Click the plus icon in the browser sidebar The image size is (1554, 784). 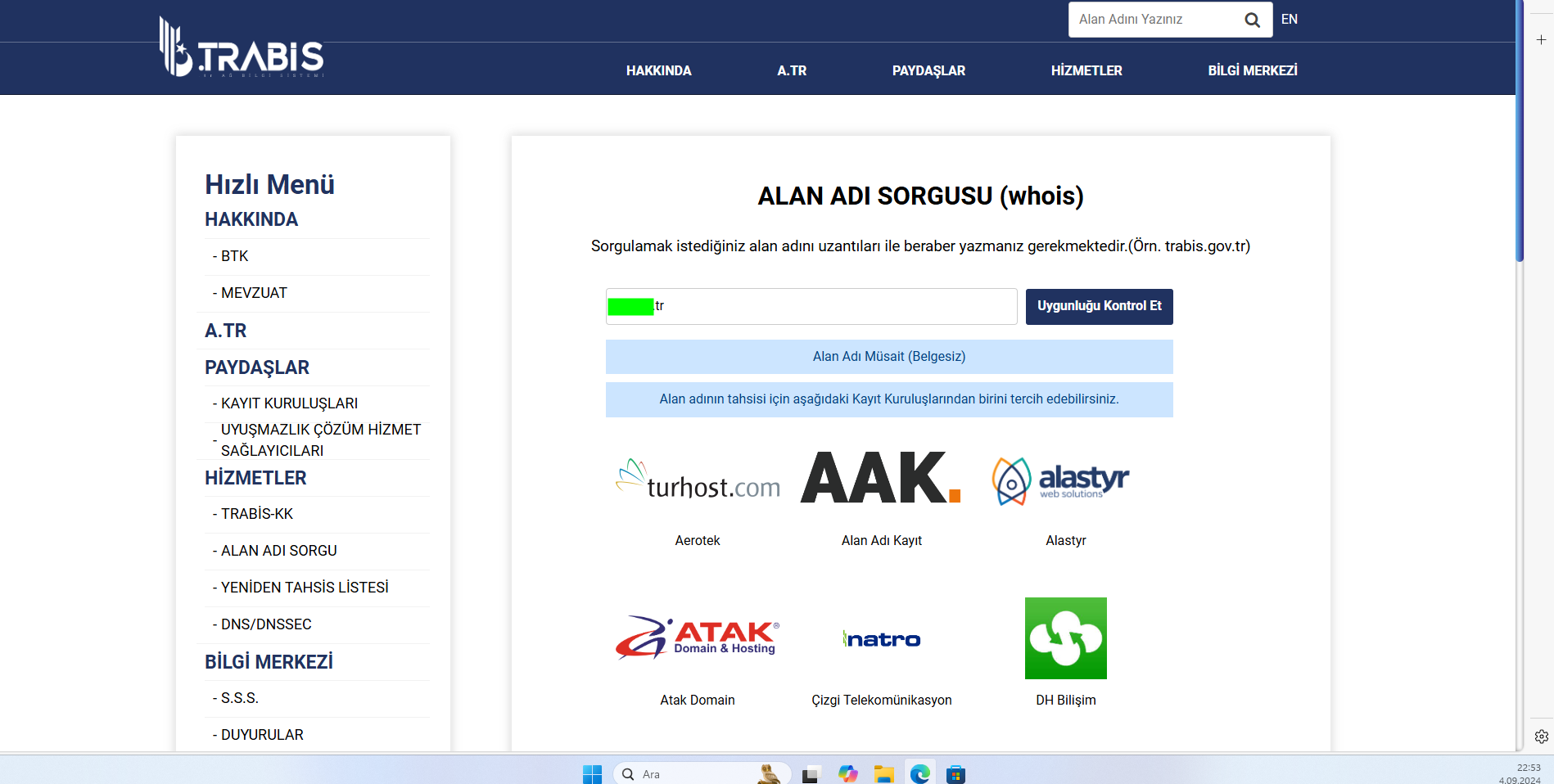click(1541, 39)
